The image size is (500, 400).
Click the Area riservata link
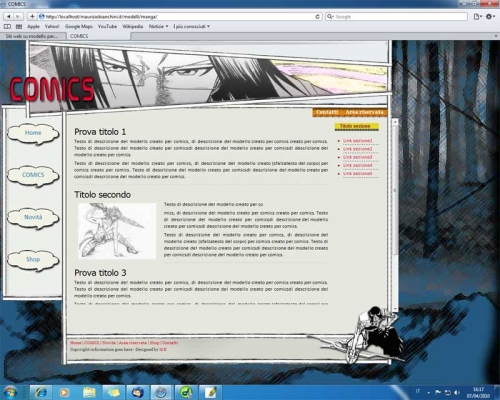365,112
